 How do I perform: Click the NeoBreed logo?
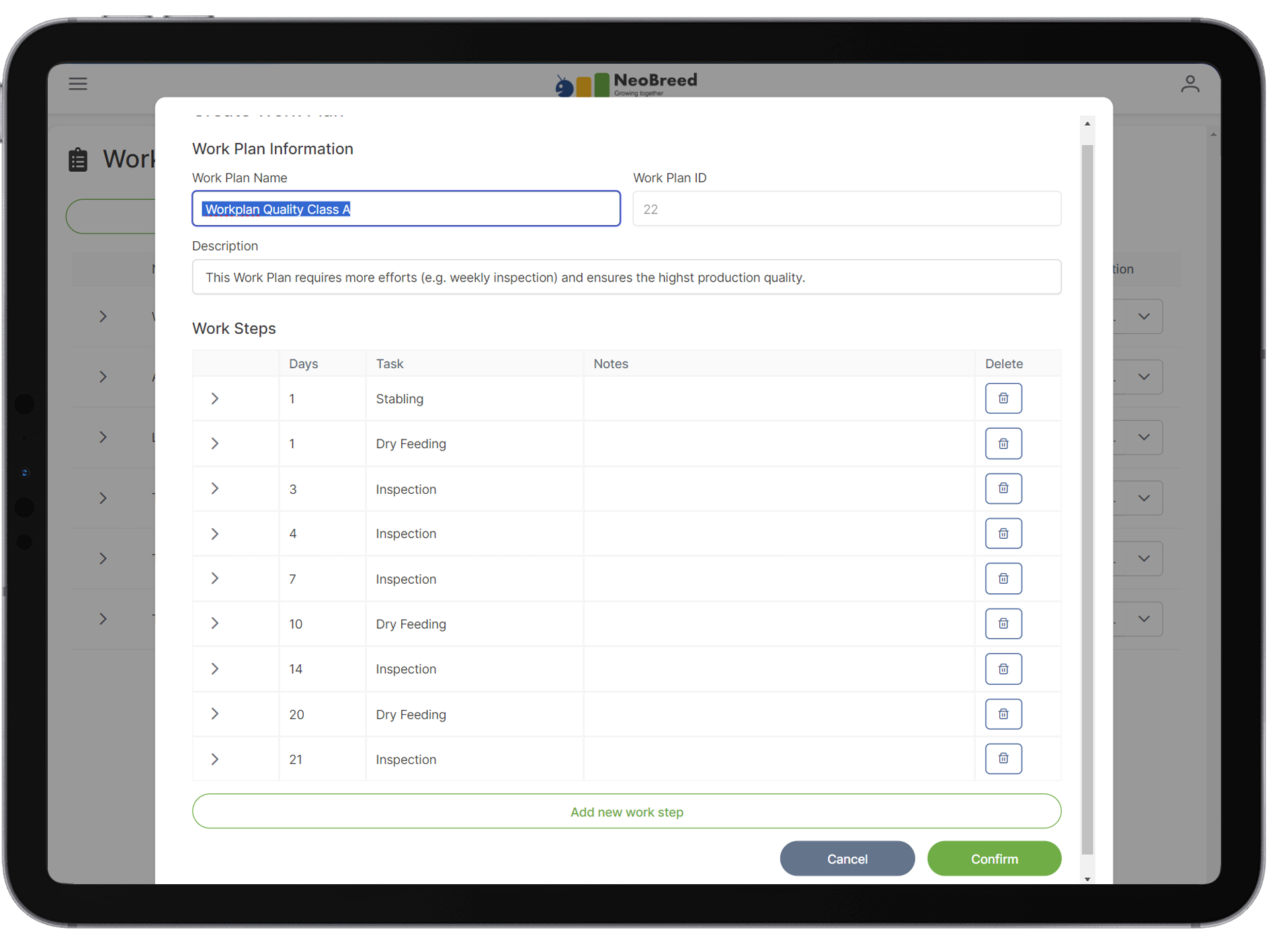(626, 84)
